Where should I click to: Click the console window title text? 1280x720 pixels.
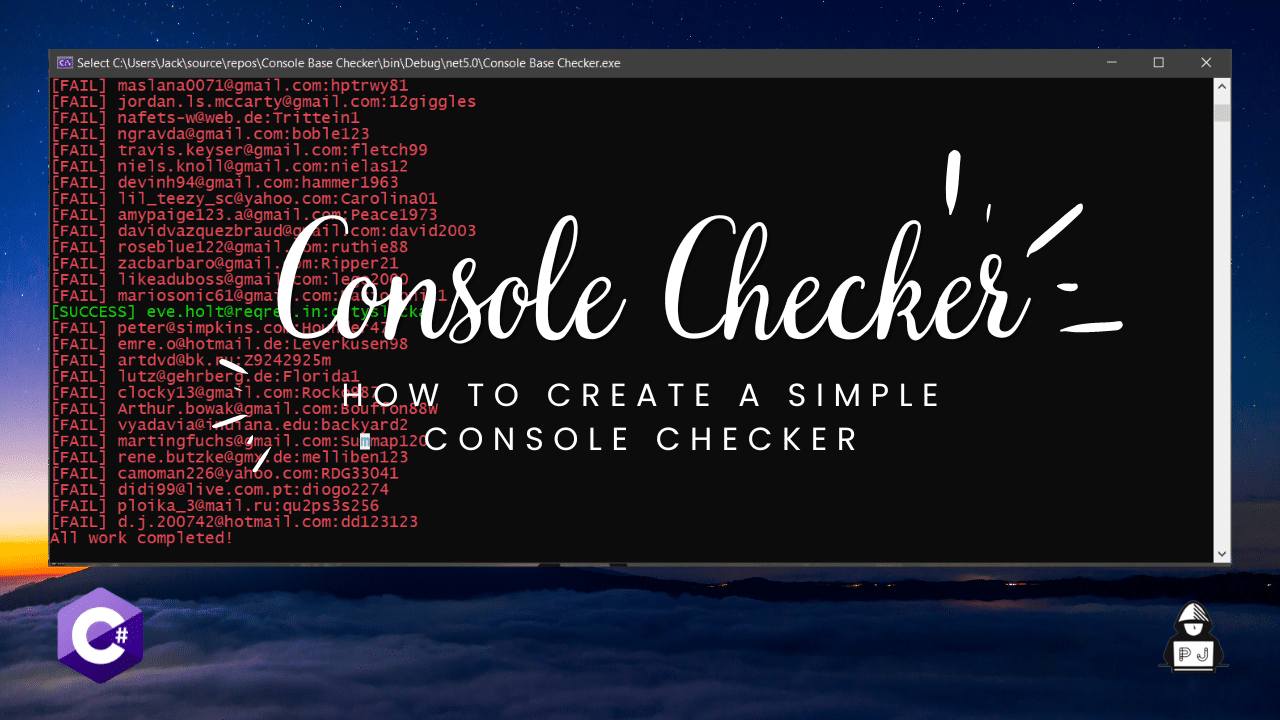(x=348, y=63)
